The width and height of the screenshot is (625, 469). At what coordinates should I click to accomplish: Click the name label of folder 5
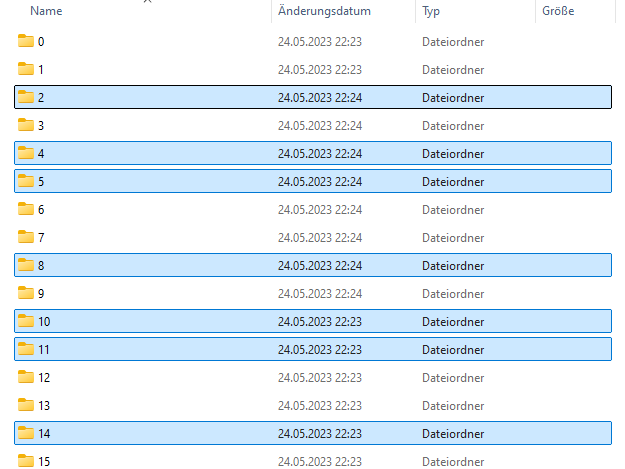point(41,182)
